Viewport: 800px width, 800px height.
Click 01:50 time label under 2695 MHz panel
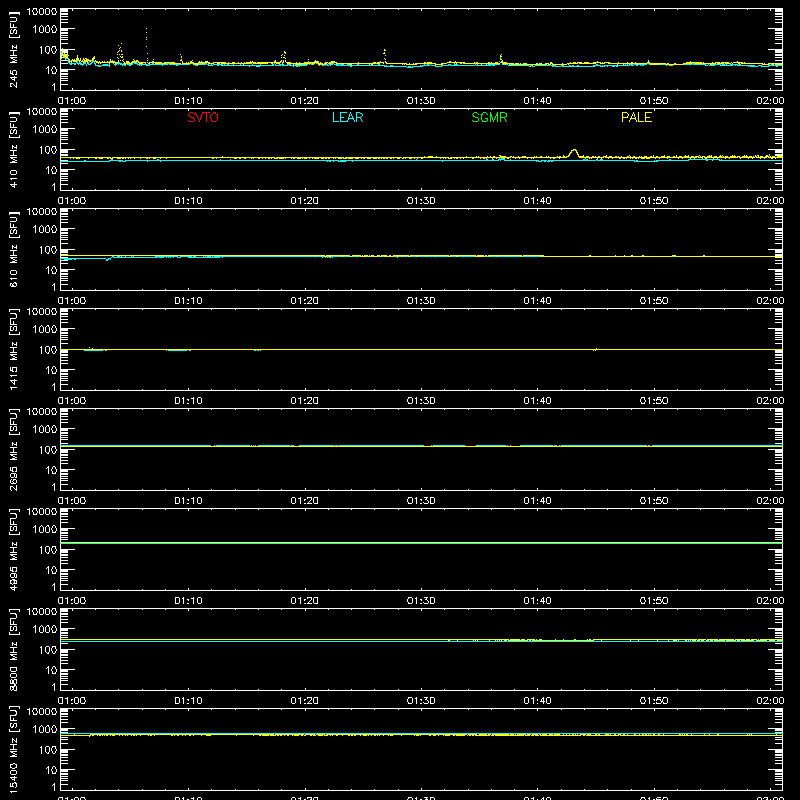654,501
